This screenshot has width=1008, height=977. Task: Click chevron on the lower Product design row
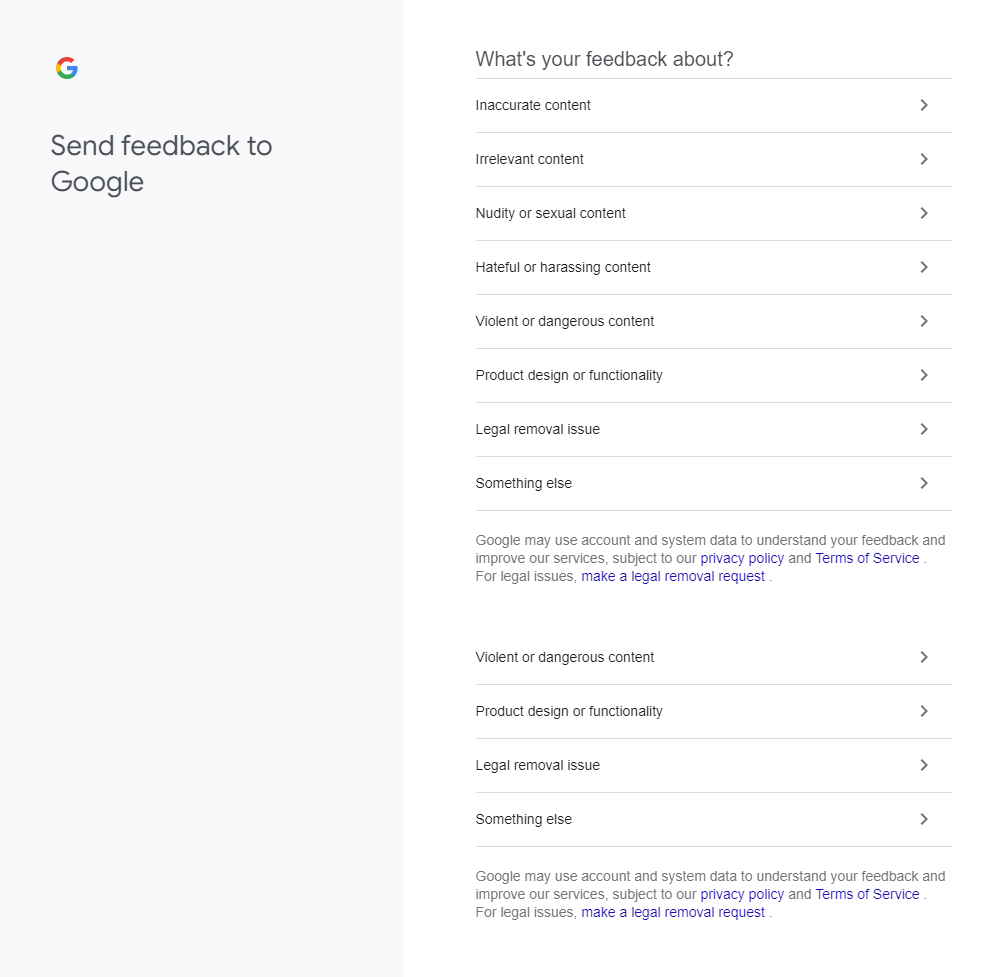click(924, 712)
